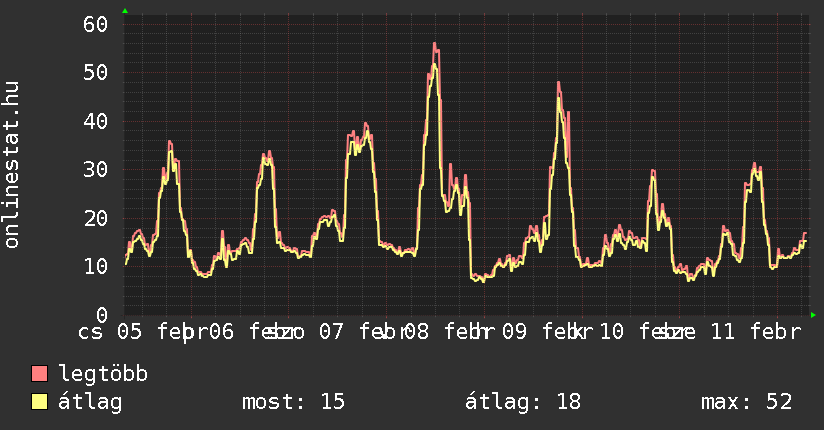Select the legtöbb legend text
Image resolution: width=824 pixels, height=430 pixels.
104,374
